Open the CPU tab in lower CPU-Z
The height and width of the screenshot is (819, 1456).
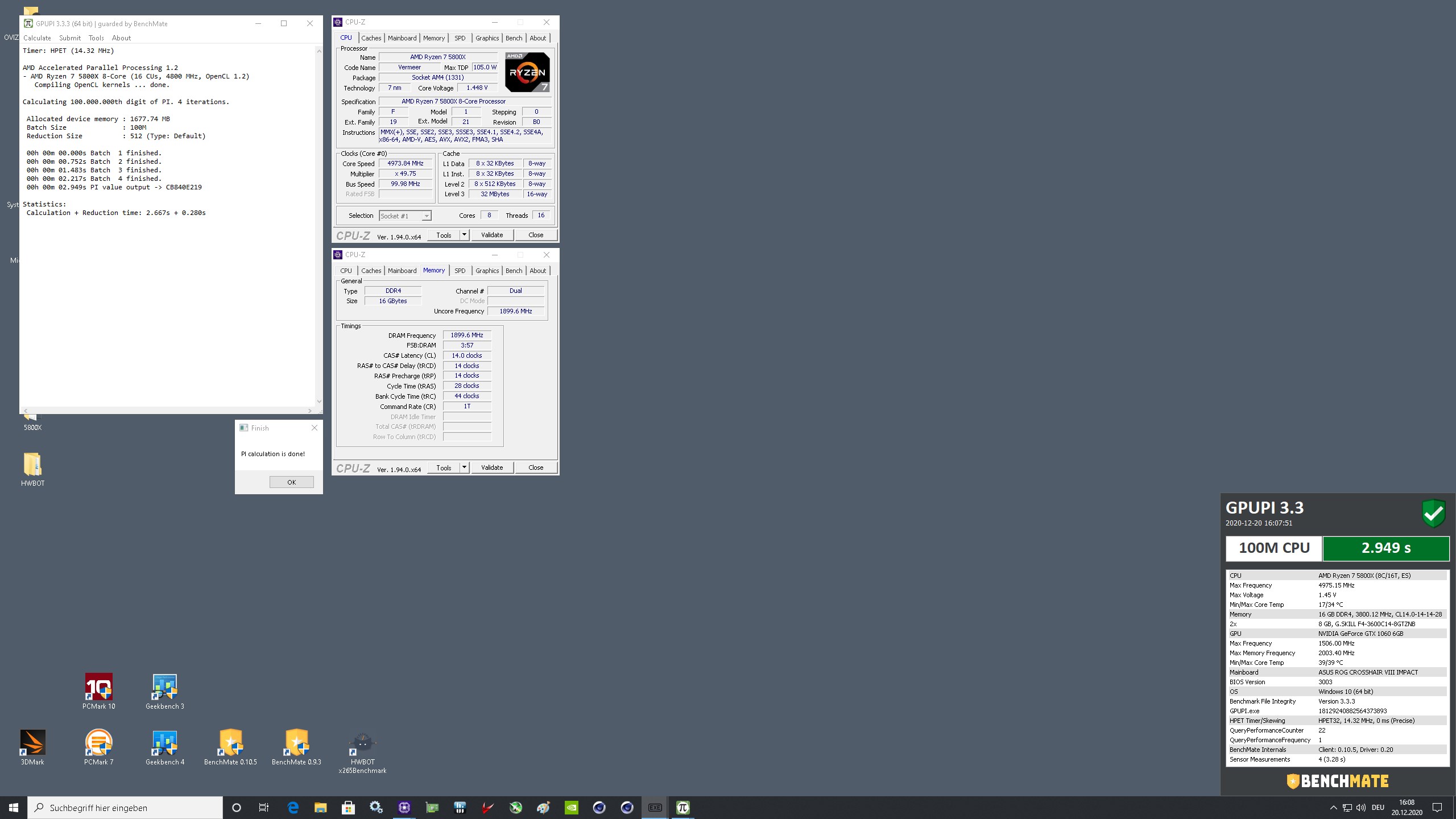pyautogui.click(x=346, y=271)
